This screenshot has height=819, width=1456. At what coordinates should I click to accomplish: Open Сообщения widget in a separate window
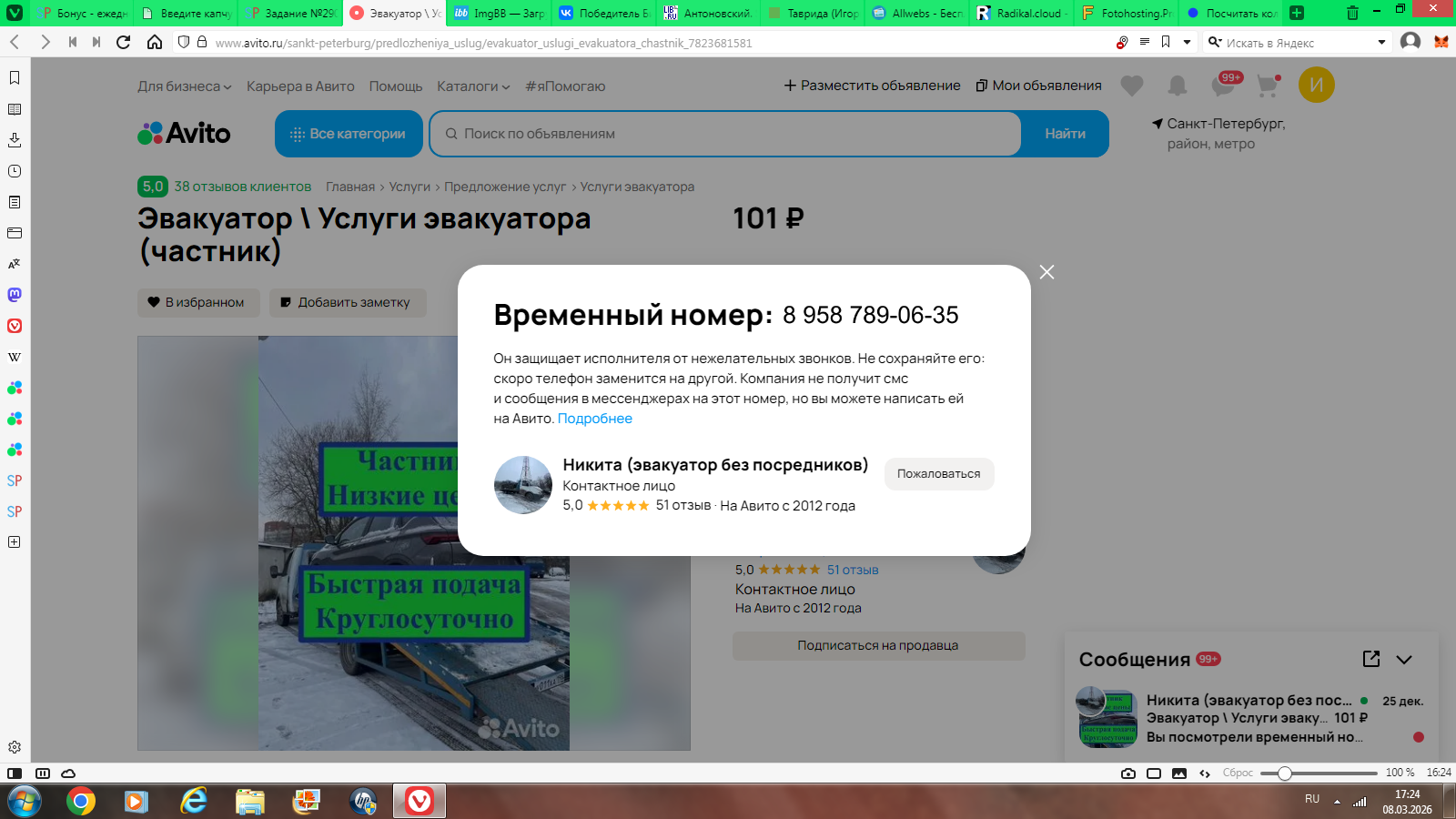click(x=1371, y=659)
